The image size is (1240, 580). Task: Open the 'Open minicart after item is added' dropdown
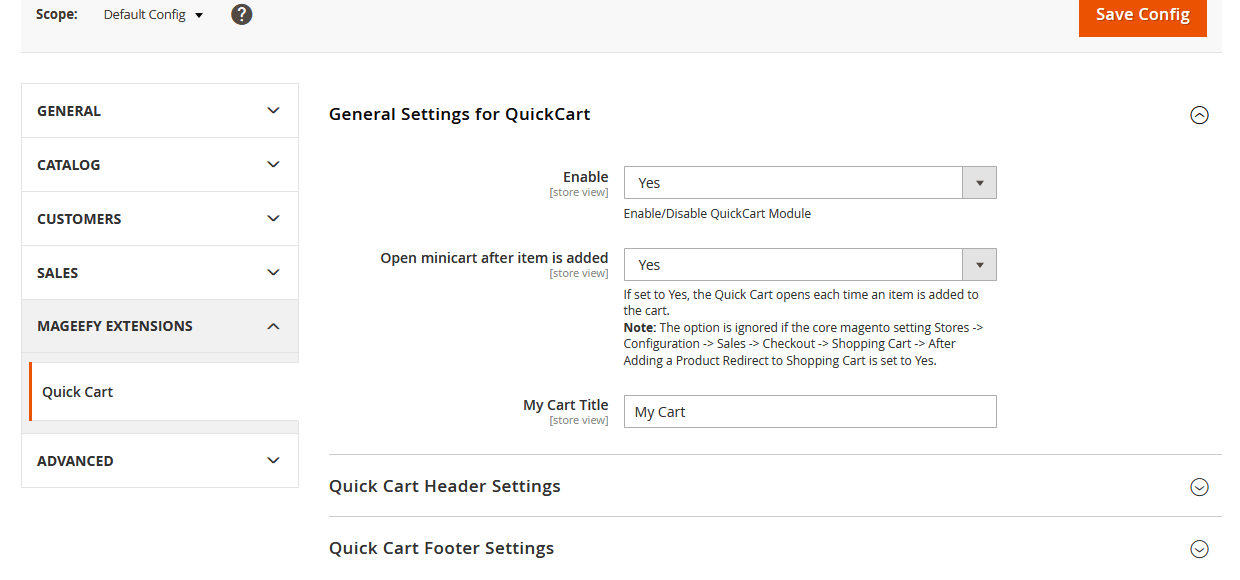809,265
